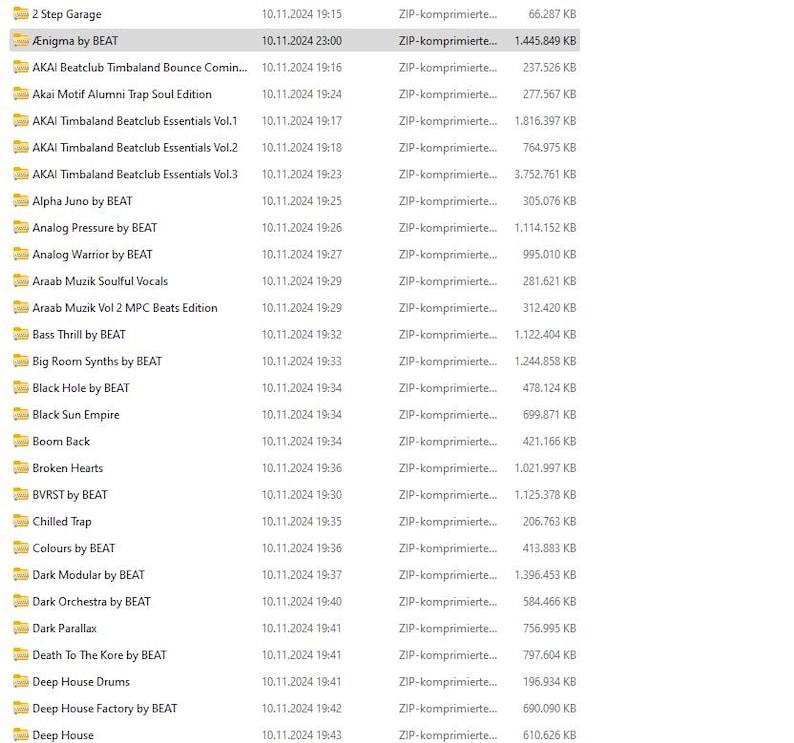Click the date 10.11.2024 19:43
The width and height of the screenshot is (794, 743).
301,735
